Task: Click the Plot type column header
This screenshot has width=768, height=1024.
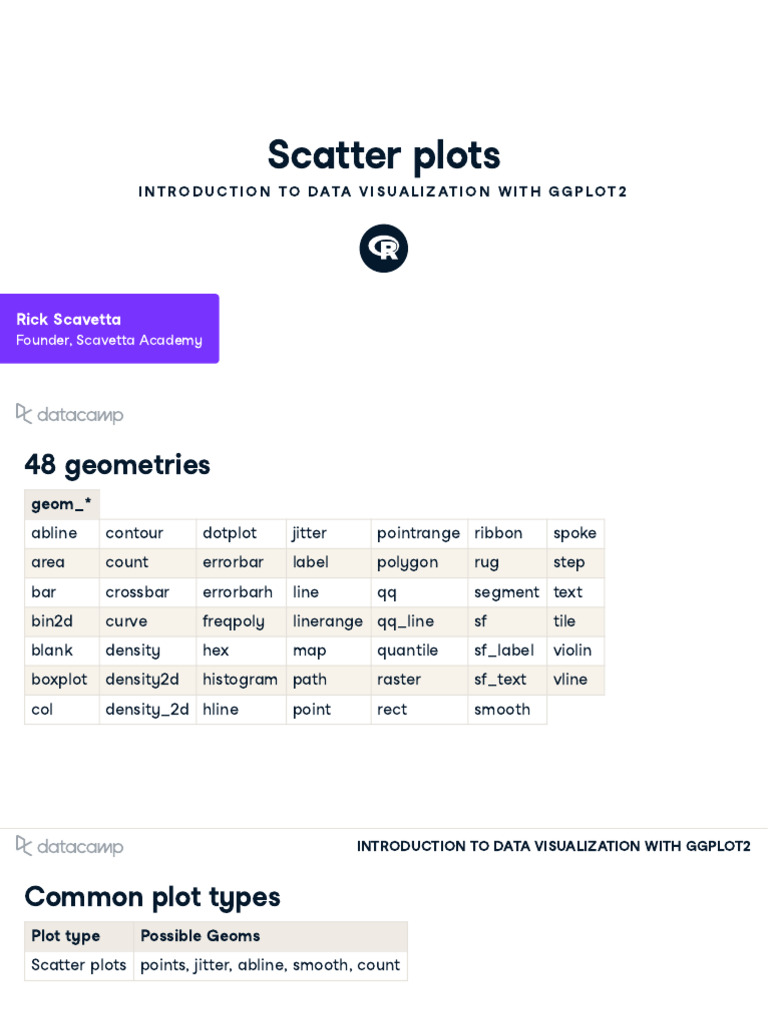Action: [x=66, y=936]
